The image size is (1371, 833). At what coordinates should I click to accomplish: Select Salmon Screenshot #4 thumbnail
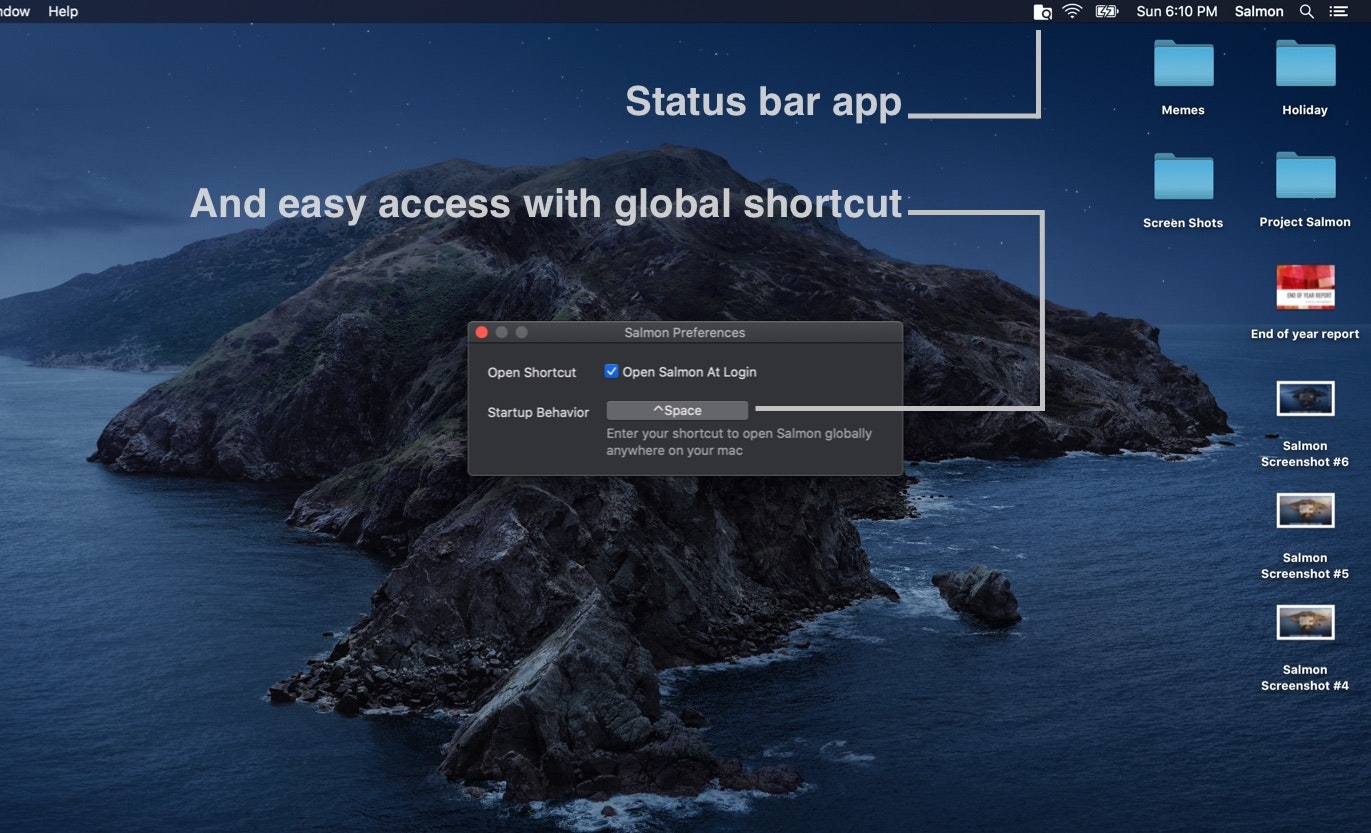click(1305, 622)
